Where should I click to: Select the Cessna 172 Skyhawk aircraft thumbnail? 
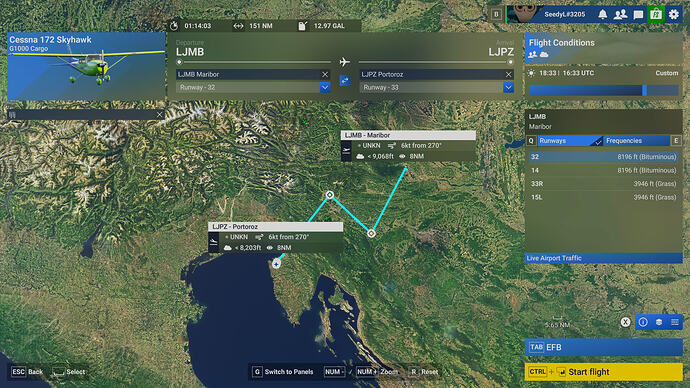tap(86, 66)
